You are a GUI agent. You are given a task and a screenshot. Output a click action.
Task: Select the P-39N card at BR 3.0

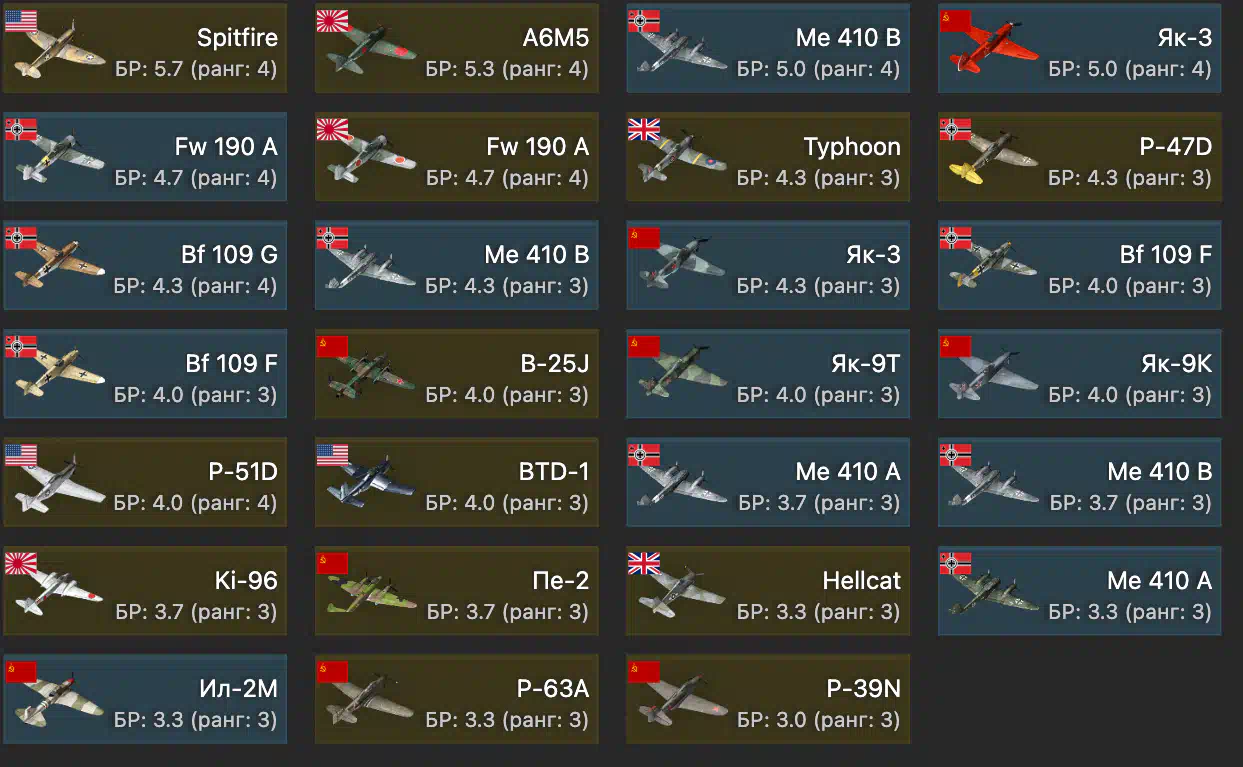point(768,700)
